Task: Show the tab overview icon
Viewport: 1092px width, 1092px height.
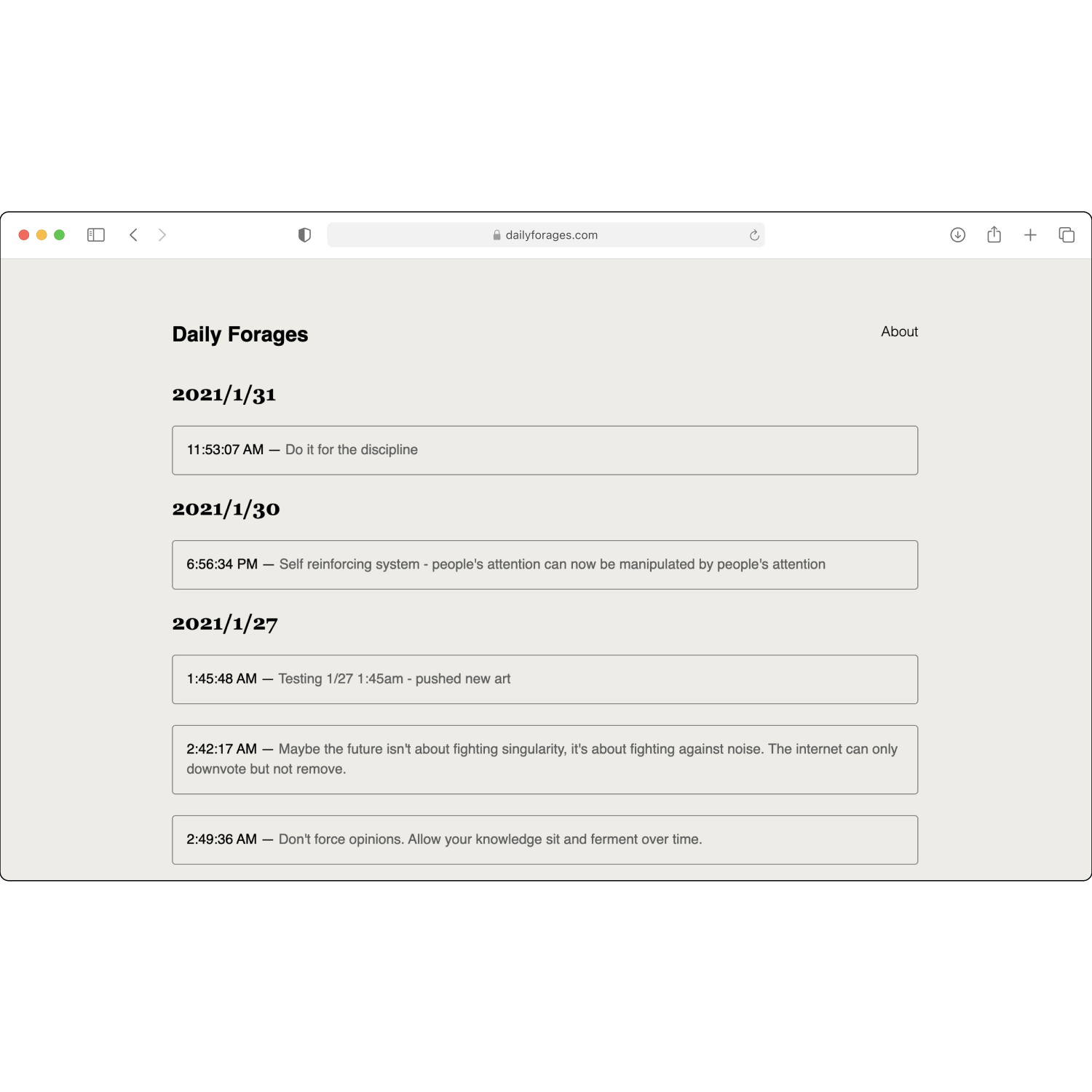Action: [x=1067, y=235]
